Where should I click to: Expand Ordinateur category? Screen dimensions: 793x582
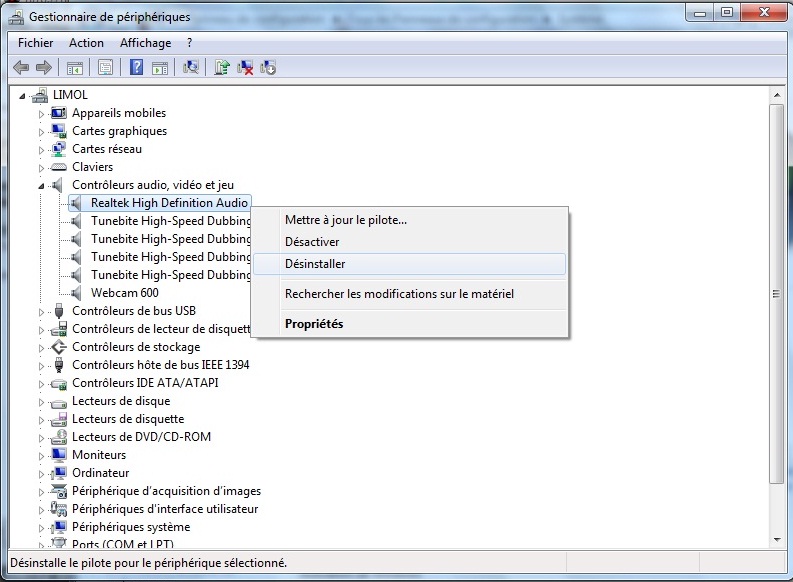click(x=41, y=474)
